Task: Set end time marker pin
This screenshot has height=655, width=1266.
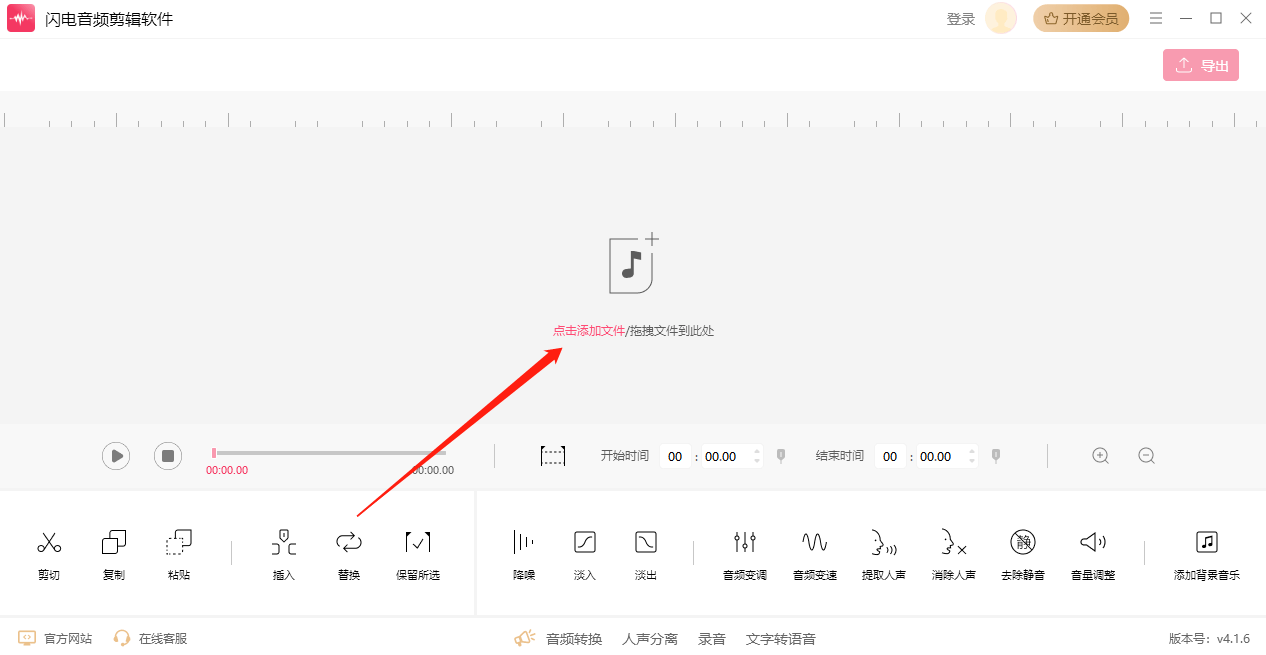Action: coord(996,456)
